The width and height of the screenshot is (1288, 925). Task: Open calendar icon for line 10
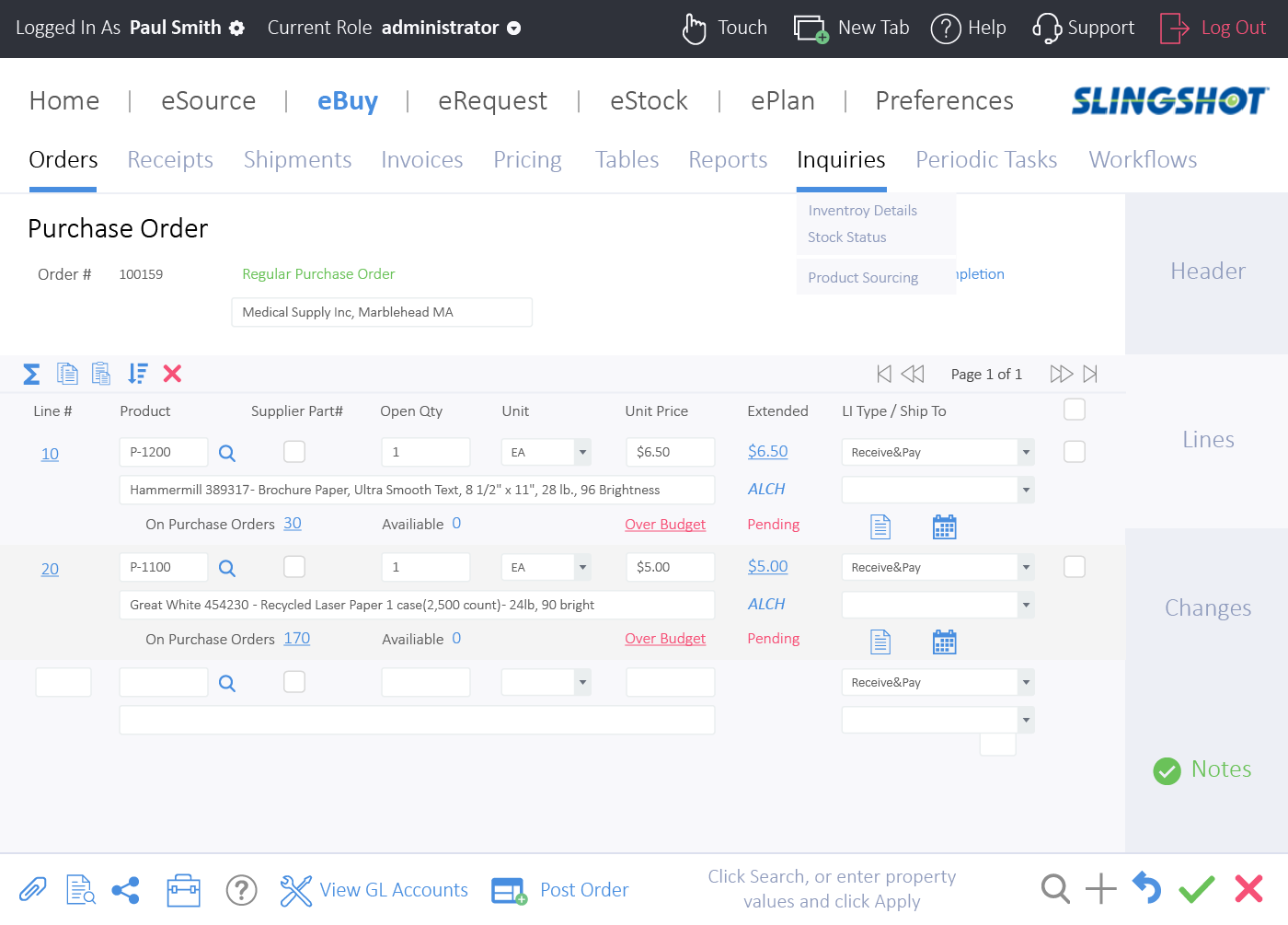(944, 526)
